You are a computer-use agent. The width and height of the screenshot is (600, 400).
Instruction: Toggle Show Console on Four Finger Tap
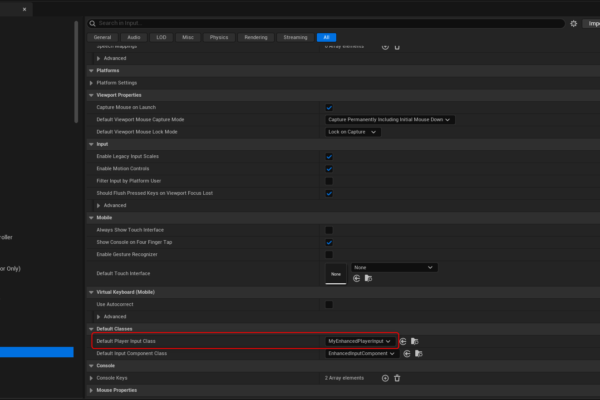coord(329,242)
